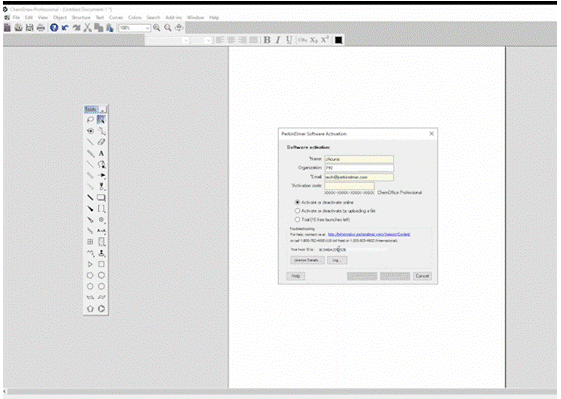Click the Zoom In magnifier icon
This screenshot has width=561, height=399.
point(157,28)
